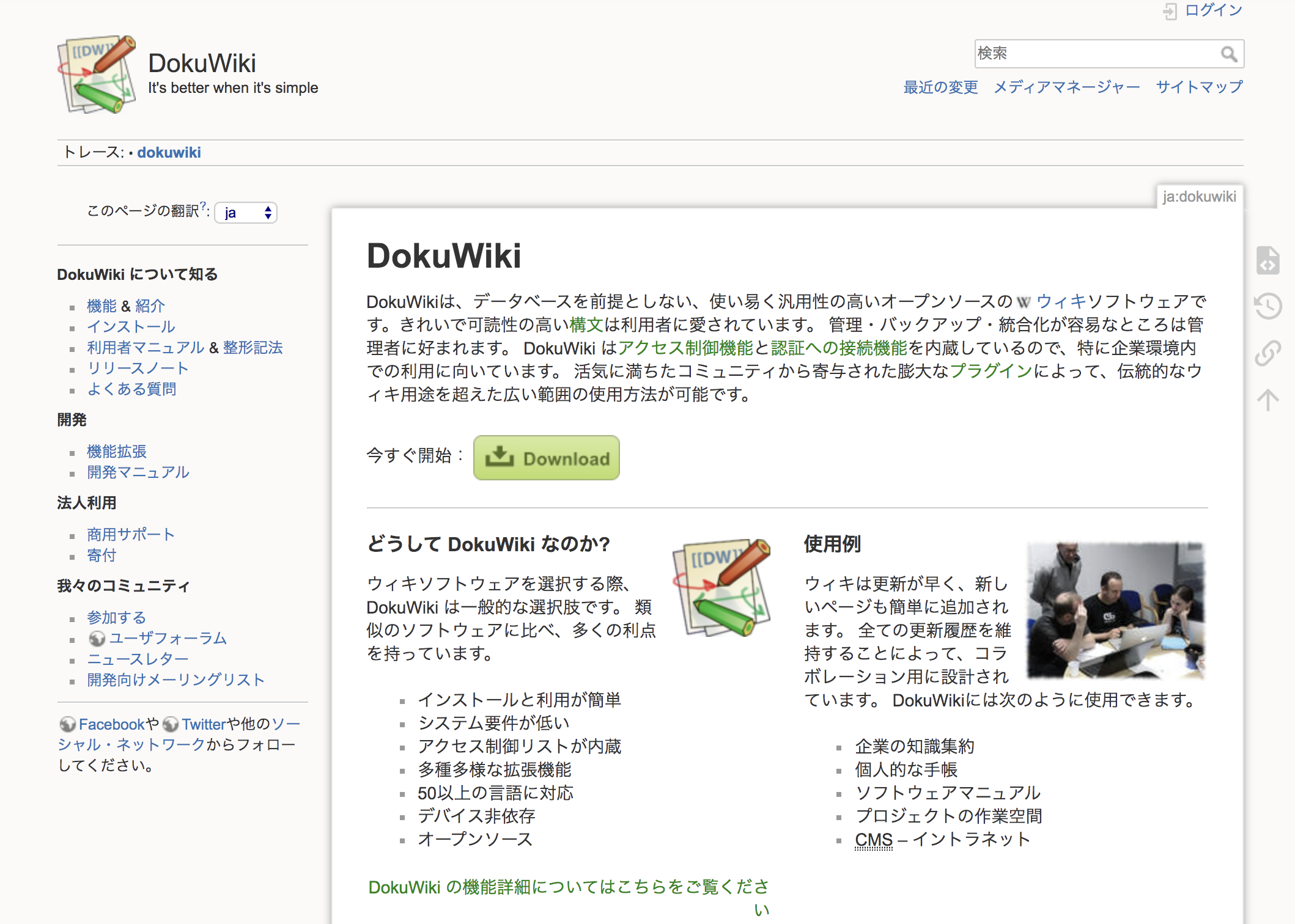Open the show page source icon
Image resolution: width=1295 pixels, height=924 pixels.
1268,260
